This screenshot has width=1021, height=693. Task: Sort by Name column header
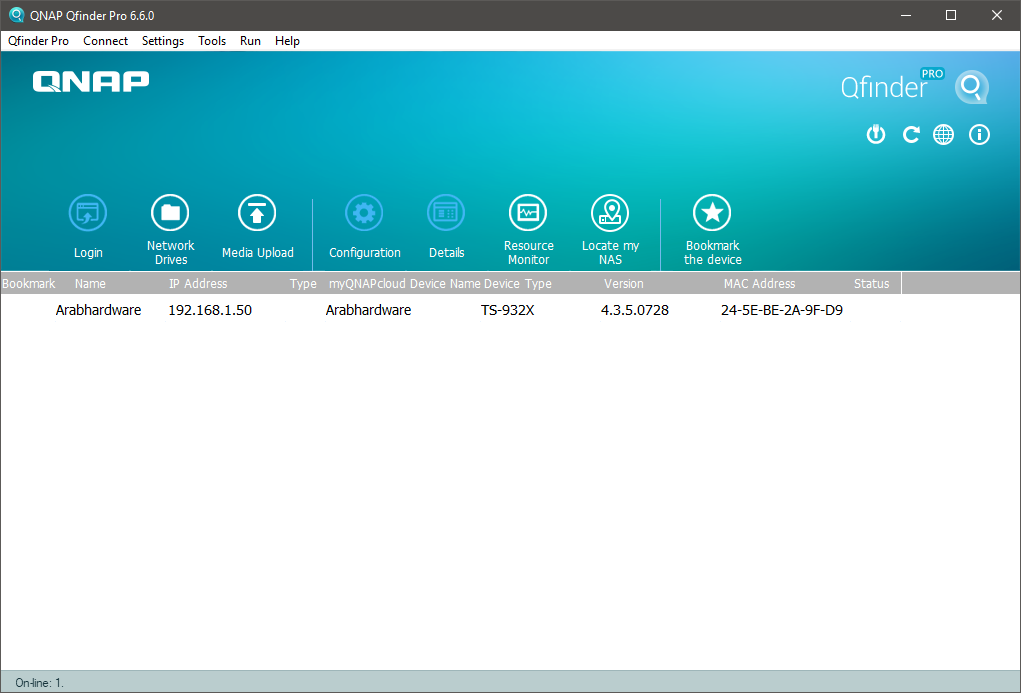[x=90, y=284]
